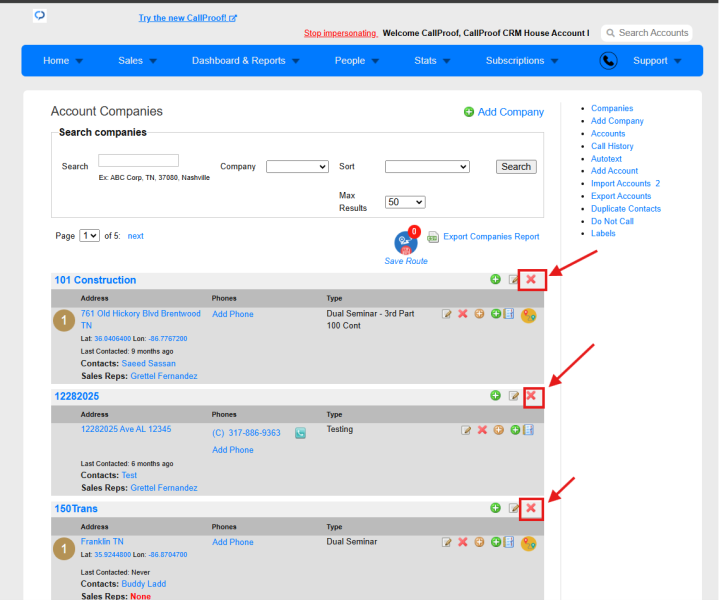Click the Save Route icon

(406, 243)
